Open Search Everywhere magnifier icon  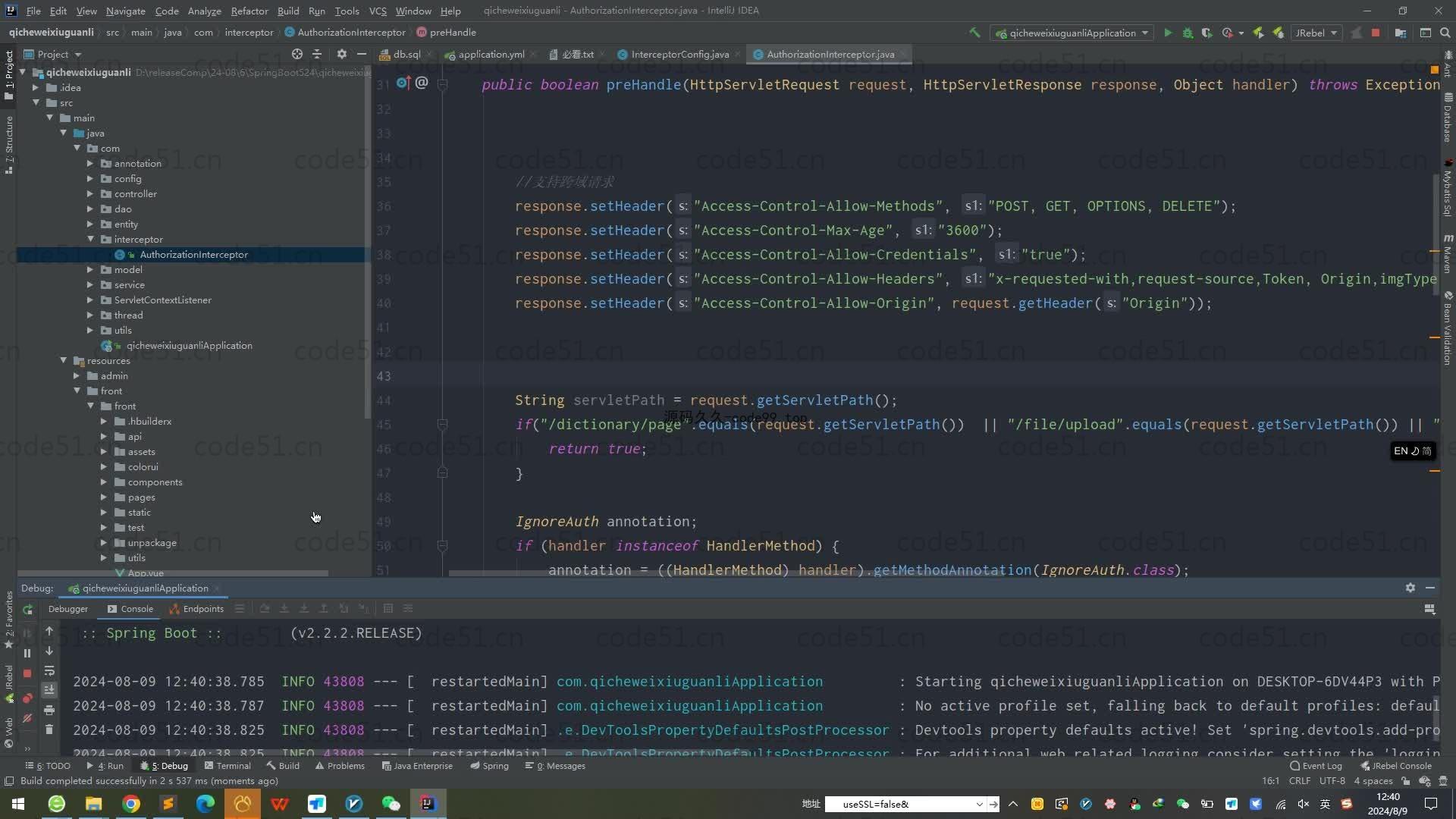tap(1445, 33)
